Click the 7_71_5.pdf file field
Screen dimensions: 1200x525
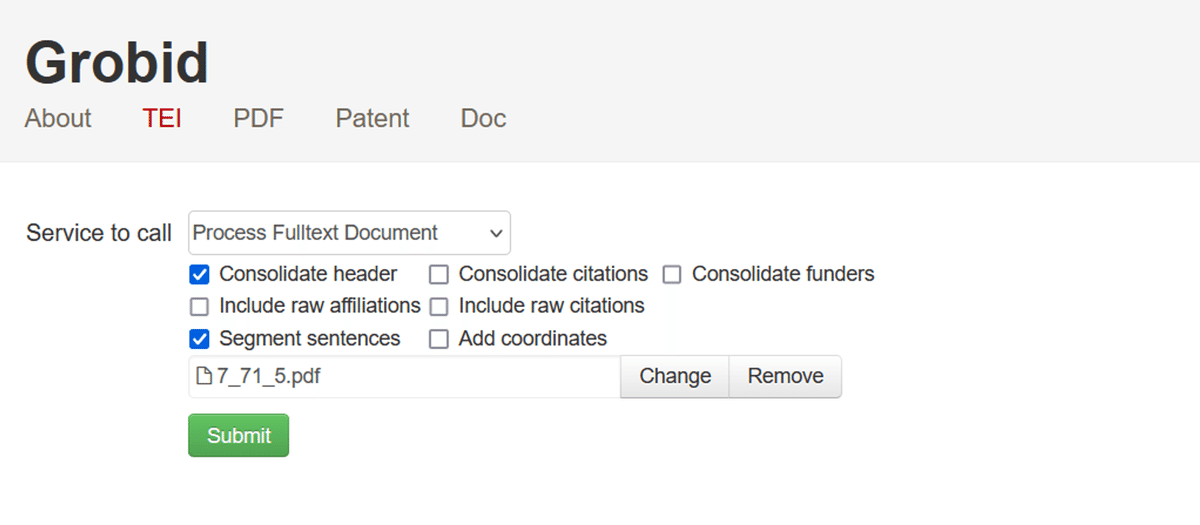click(x=410, y=377)
